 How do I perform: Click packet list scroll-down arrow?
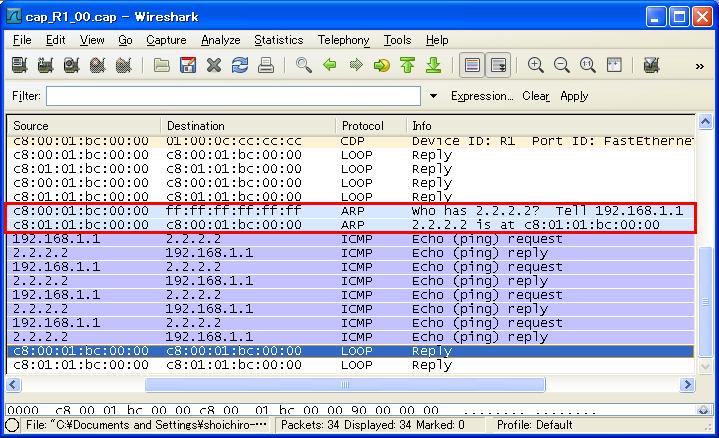tap(705, 366)
